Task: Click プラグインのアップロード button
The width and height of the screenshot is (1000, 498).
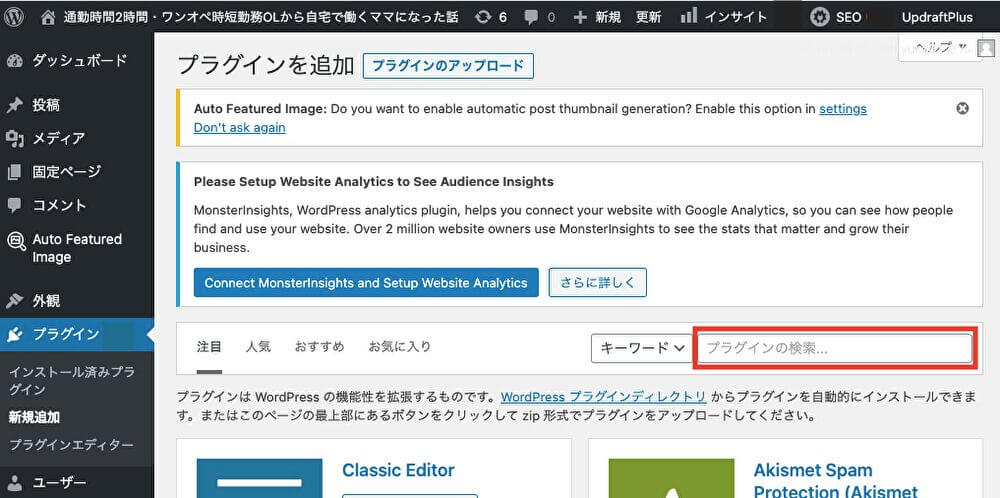Action: (448, 66)
